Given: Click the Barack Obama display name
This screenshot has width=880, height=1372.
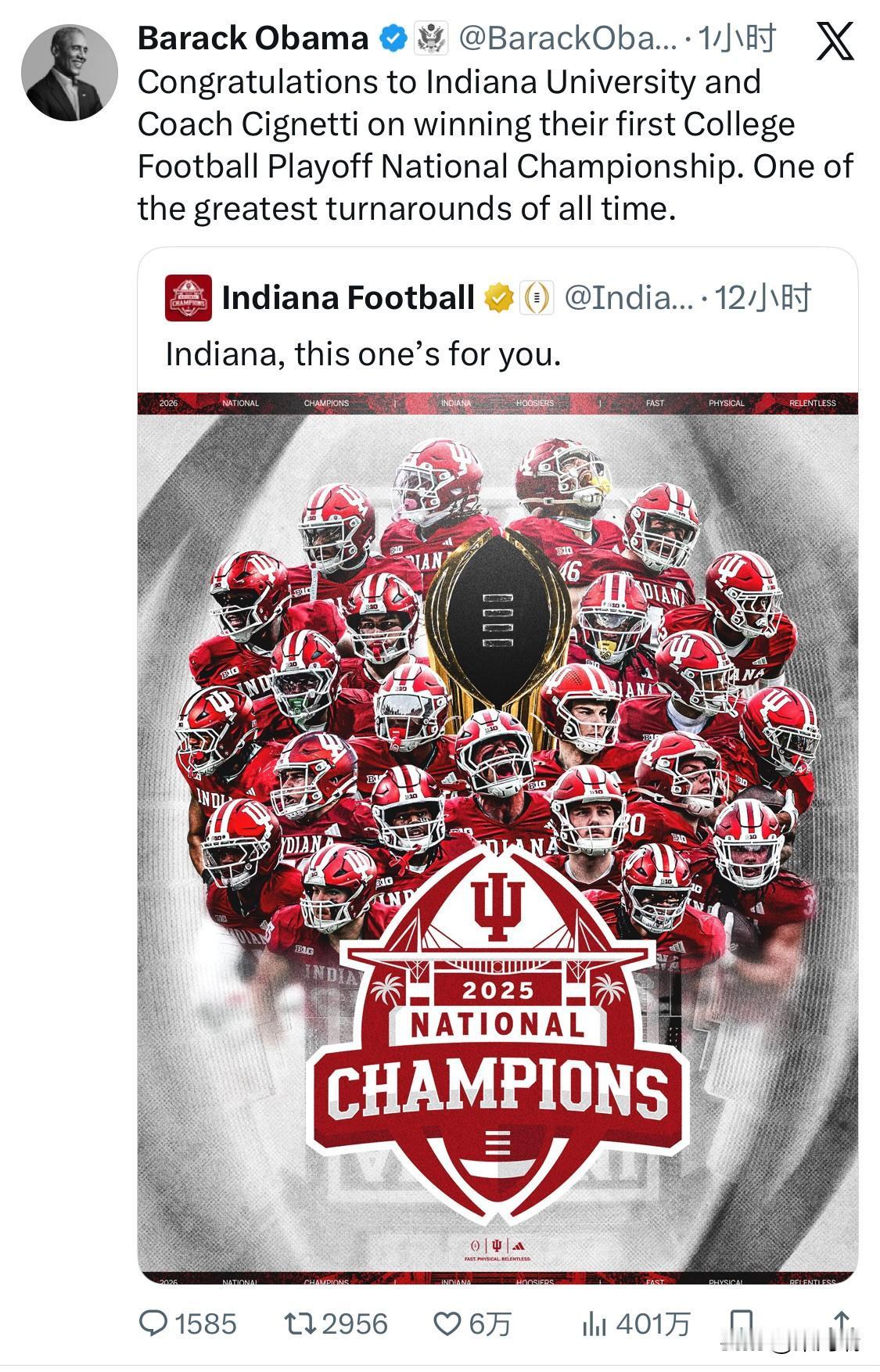Looking at the screenshot, I should (x=253, y=38).
